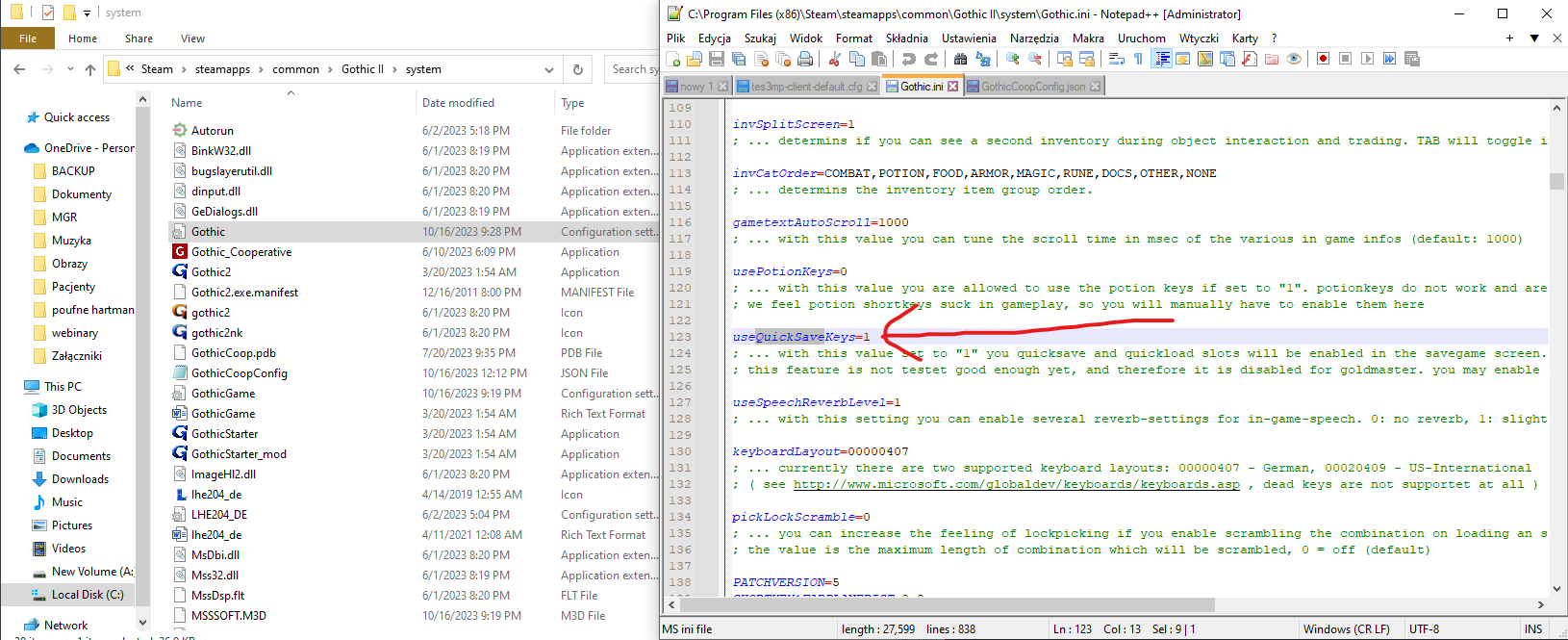Sort by Date modified column header
The image size is (1568, 640).
(x=458, y=103)
